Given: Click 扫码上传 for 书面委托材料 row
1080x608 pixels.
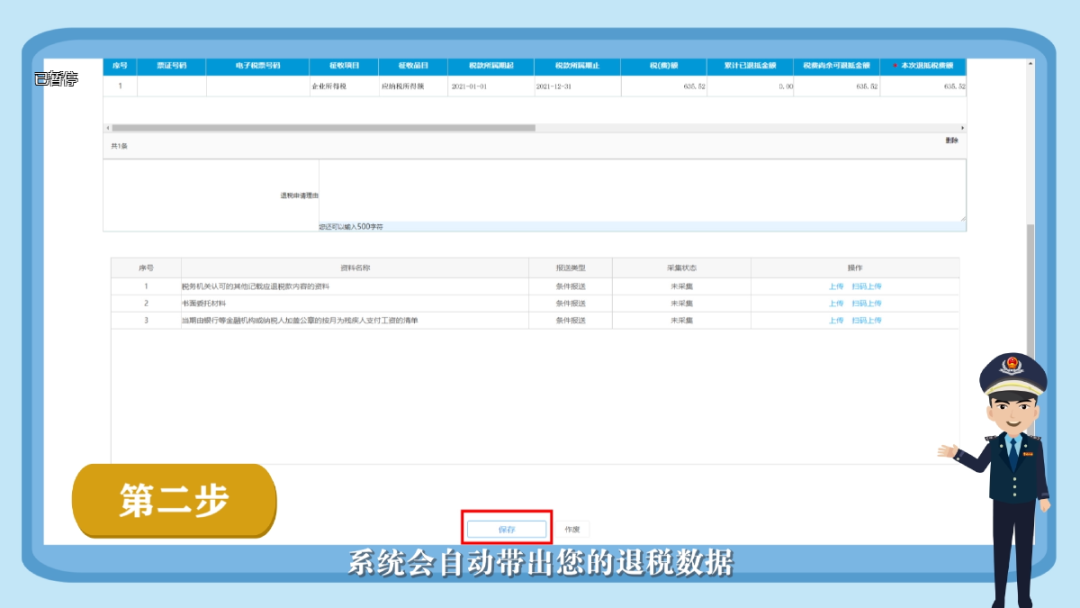Looking at the screenshot, I should point(867,303).
